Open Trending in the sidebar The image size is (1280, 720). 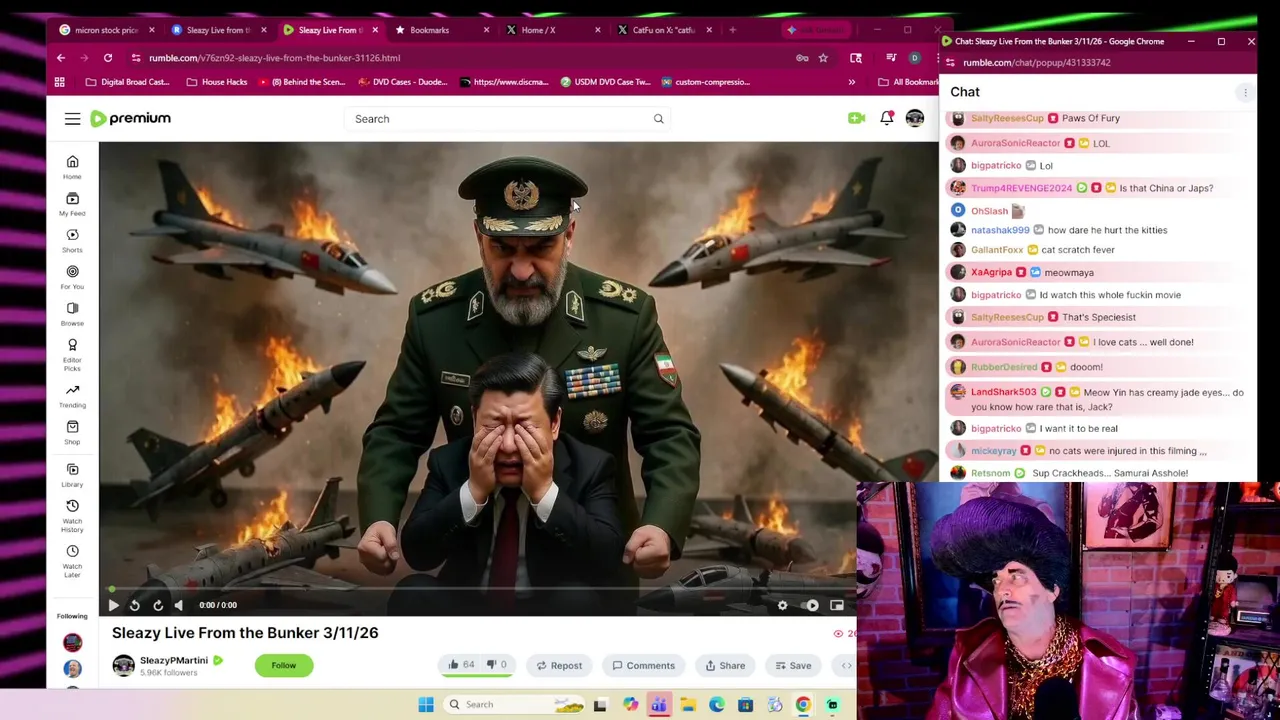pyautogui.click(x=72, y=396)
